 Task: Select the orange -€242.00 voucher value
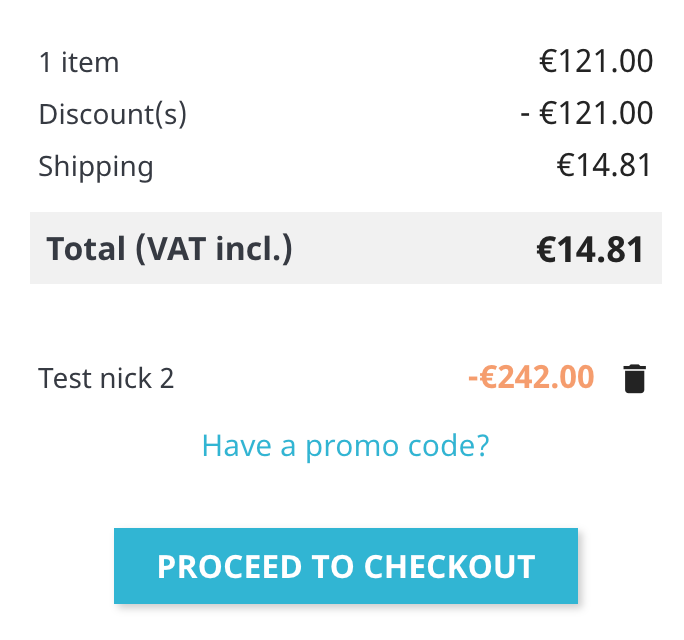point(531,378)
